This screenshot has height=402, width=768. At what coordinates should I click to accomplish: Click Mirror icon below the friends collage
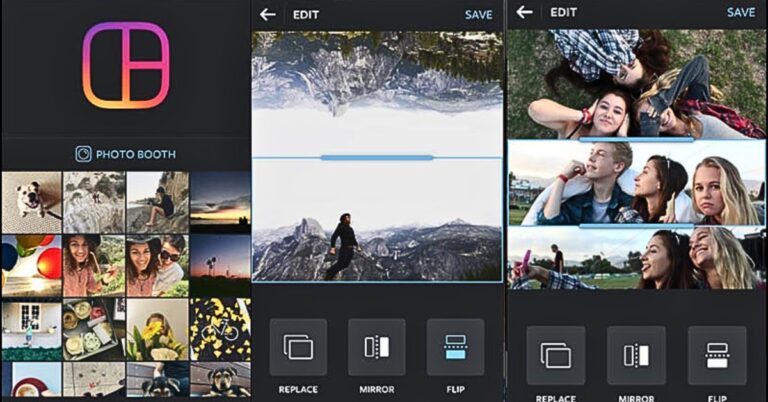point(636,355)
